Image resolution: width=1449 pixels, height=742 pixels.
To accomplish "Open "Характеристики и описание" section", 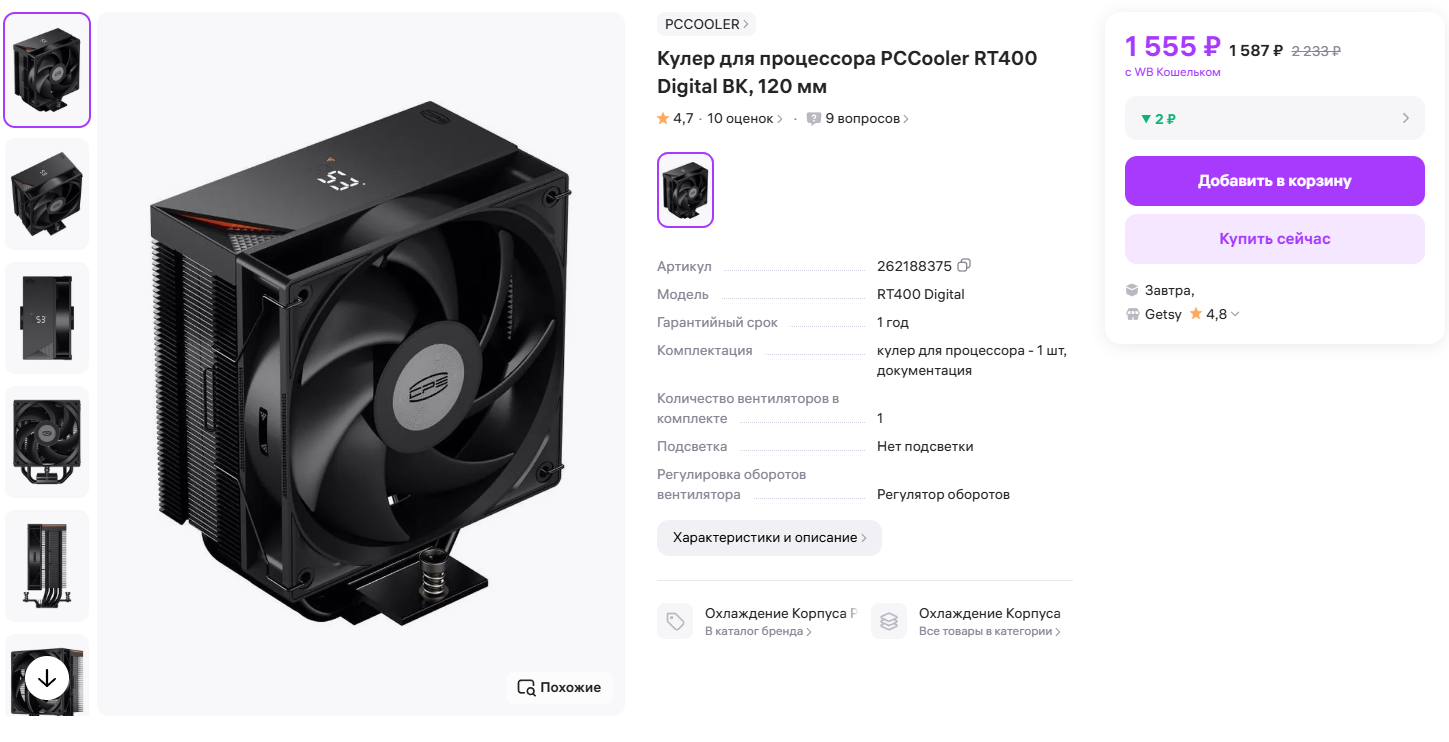I will pyautogui.click(x=769, y=538).
